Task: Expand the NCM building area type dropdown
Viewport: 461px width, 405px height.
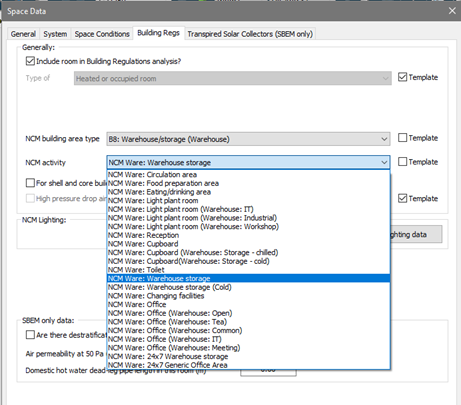Action: point(384,139)
